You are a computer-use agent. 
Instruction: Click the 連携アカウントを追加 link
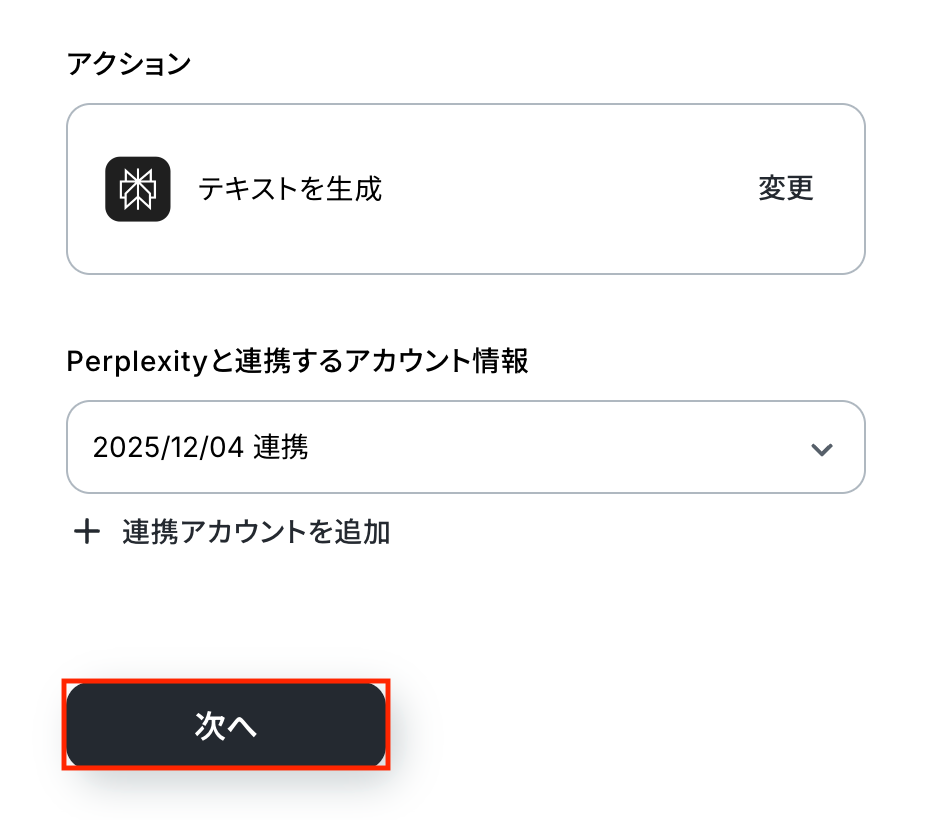[x=256, y=532]
